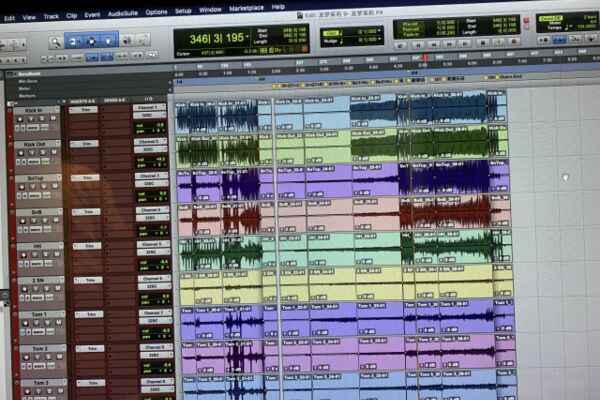Toggle input monitoring on Tom 2 track

click(x=37, y=357)
